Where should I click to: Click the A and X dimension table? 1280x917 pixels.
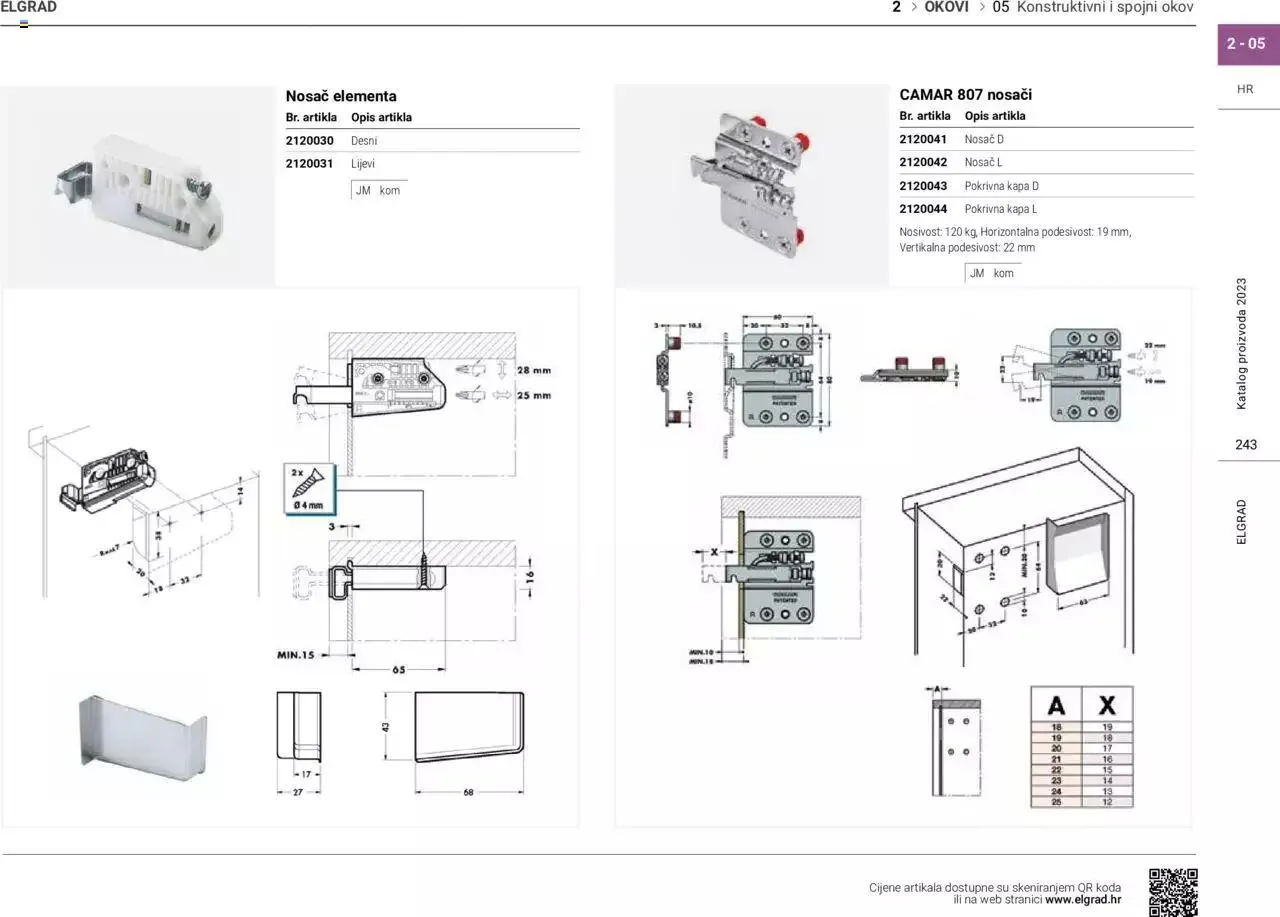tap(1081, 746)
